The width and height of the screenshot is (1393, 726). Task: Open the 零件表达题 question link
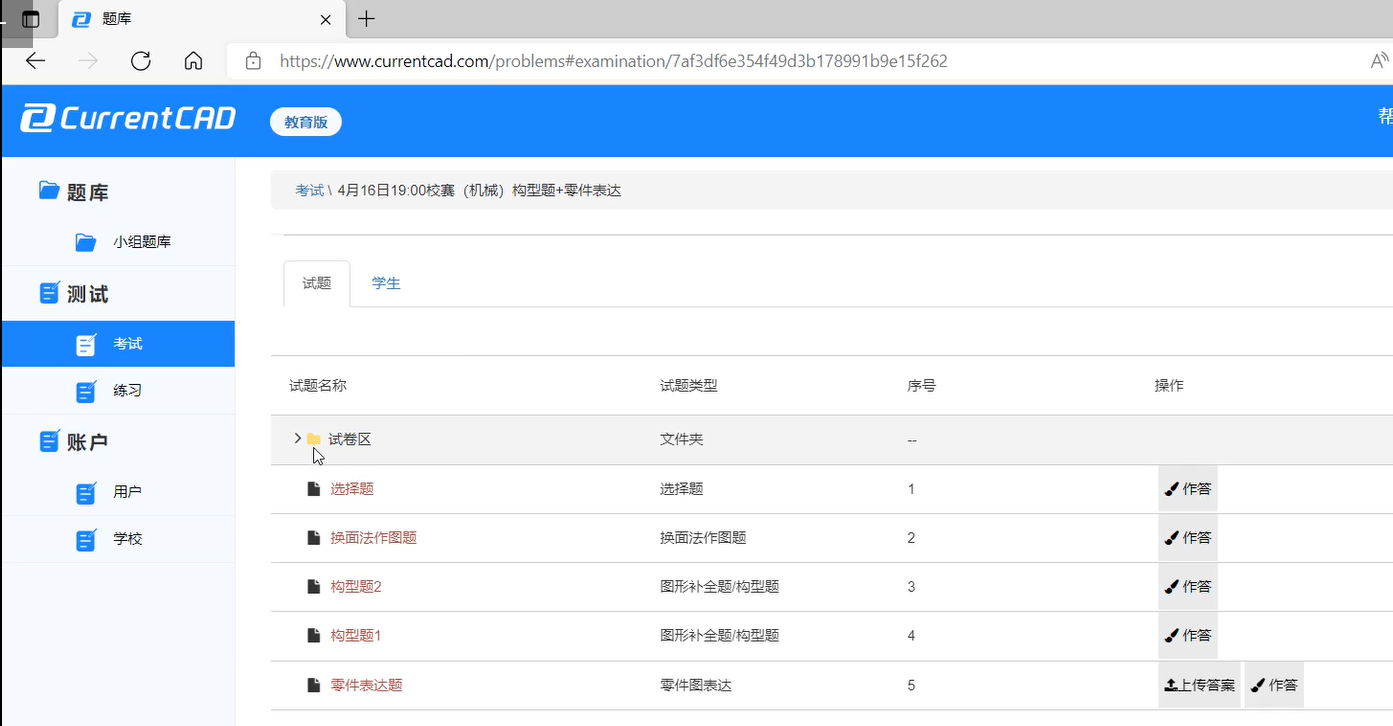pos(366,686)
